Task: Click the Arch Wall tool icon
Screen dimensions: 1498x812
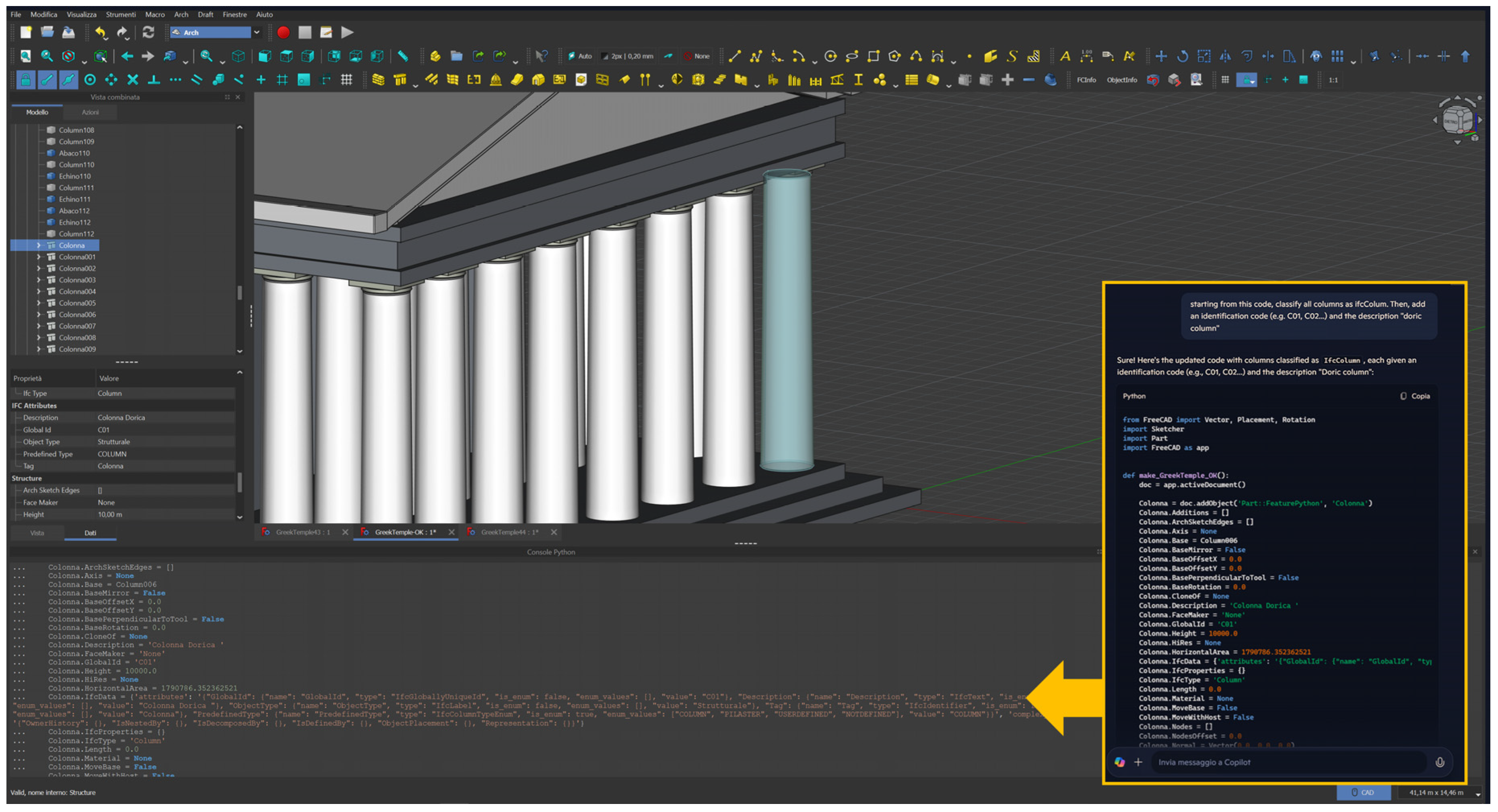Action: tap(378, 80)
